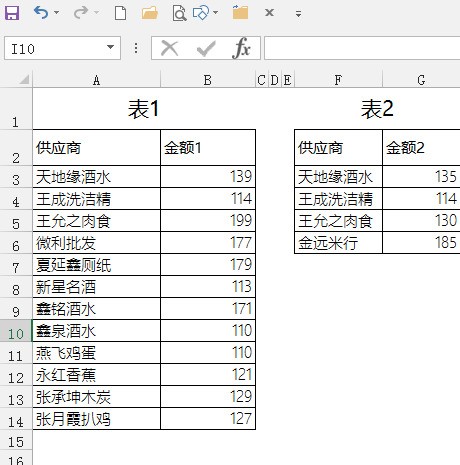Click 供应商 header in table 1
This screenshot has width=460, height=465.
click(96, 147)
